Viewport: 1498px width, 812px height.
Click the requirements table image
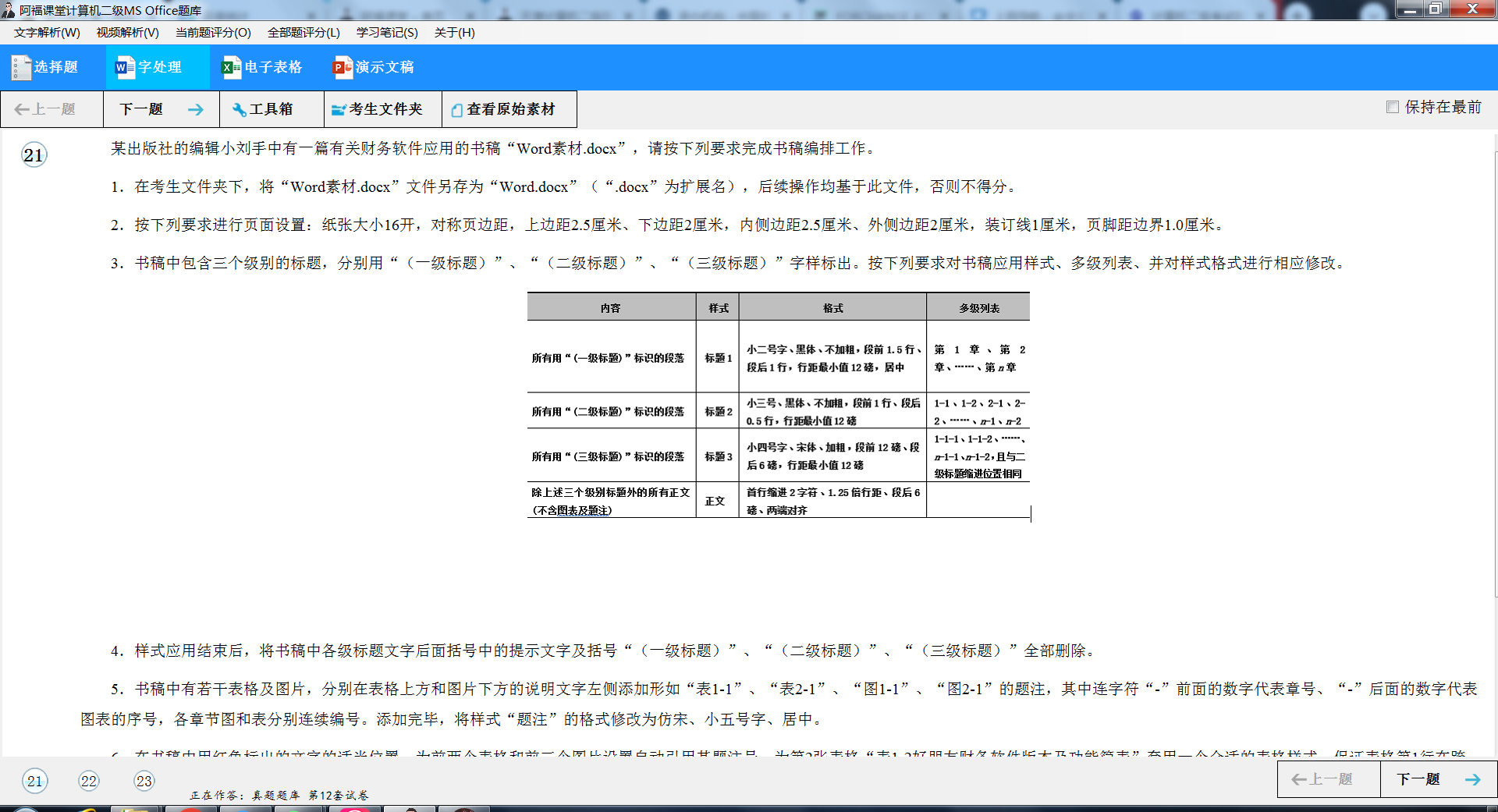778,405
